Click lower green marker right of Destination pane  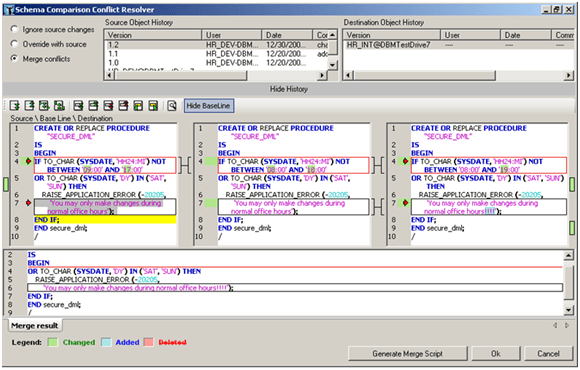point(572,228)
